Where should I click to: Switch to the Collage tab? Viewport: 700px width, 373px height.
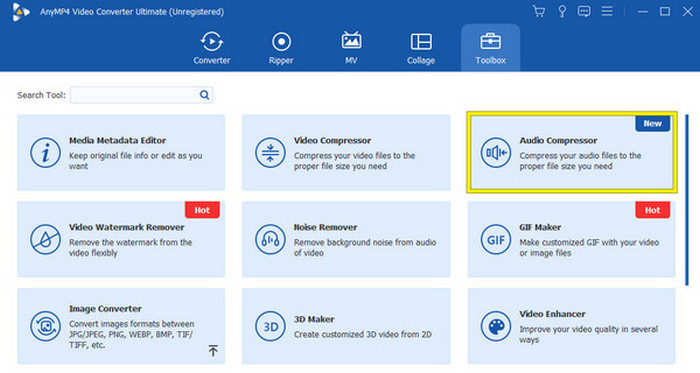pos(421,48)
